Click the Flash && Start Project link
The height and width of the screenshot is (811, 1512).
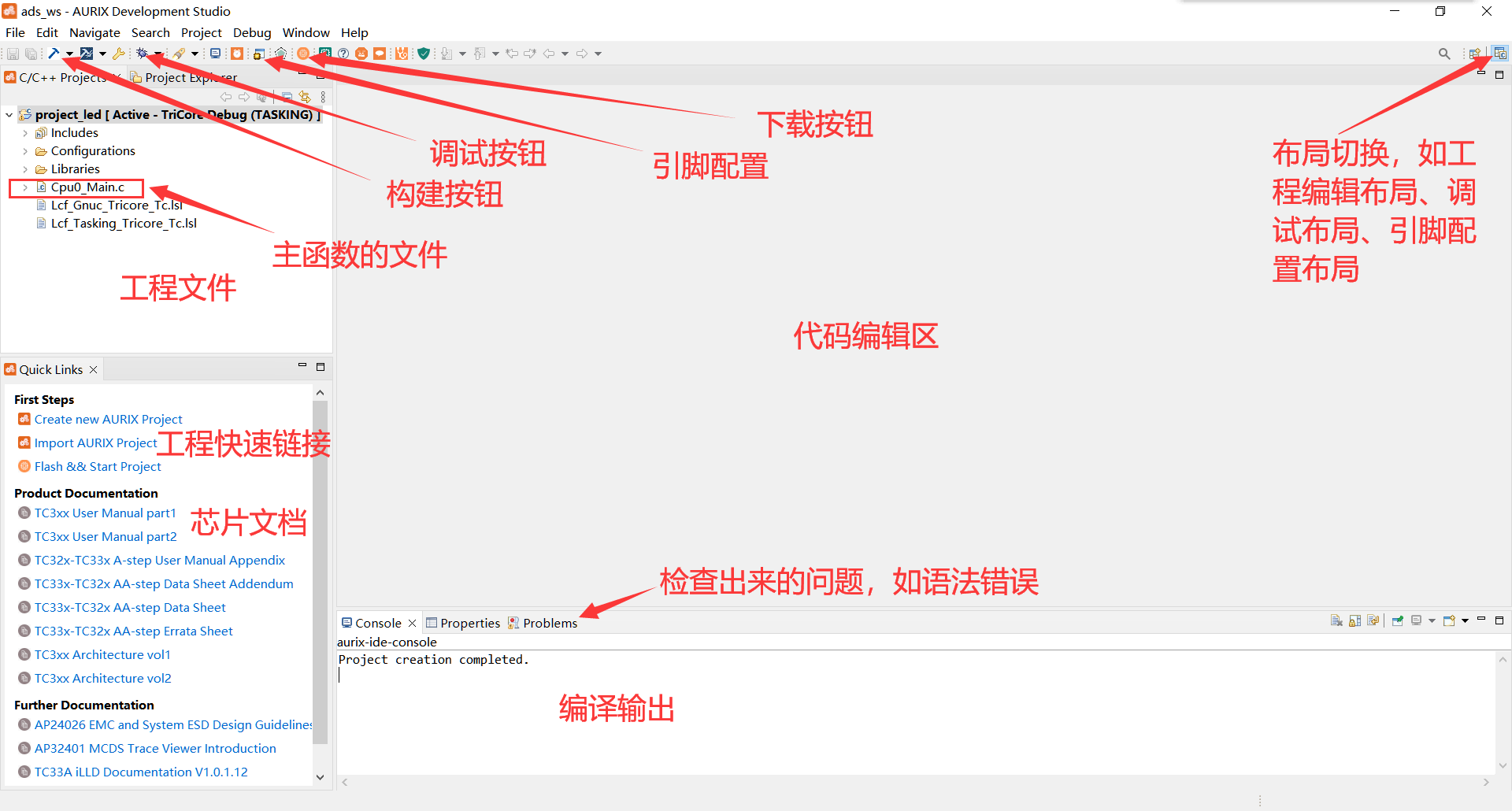pos(98,467)
